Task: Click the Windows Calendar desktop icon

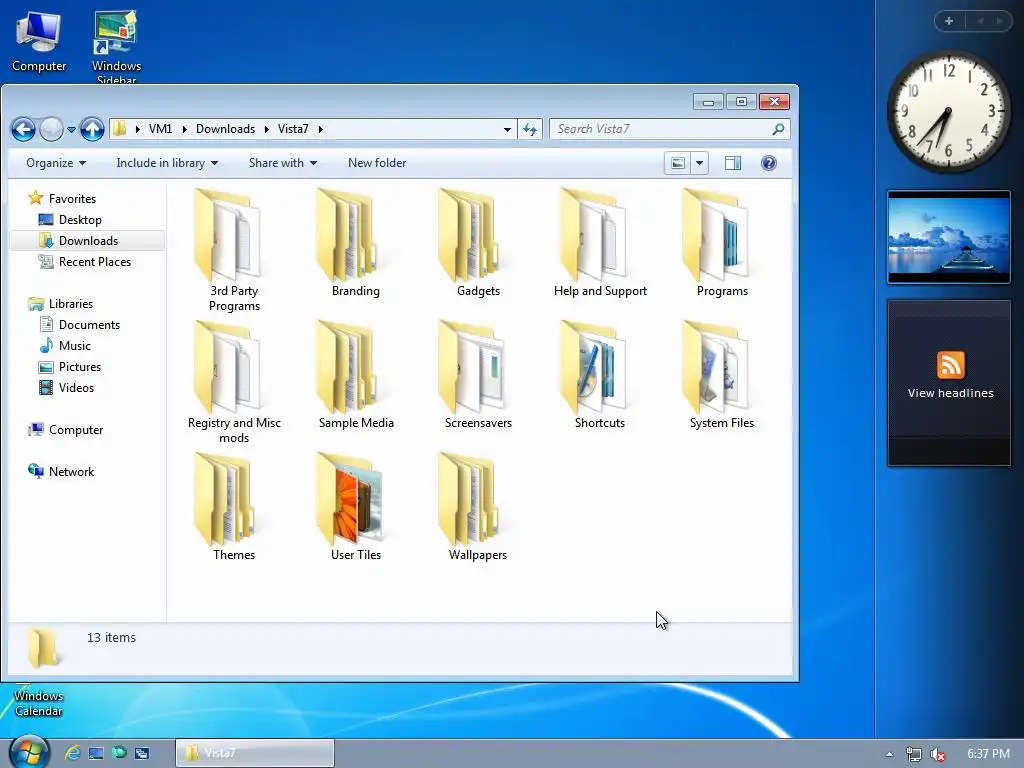Action: [39, 701]
